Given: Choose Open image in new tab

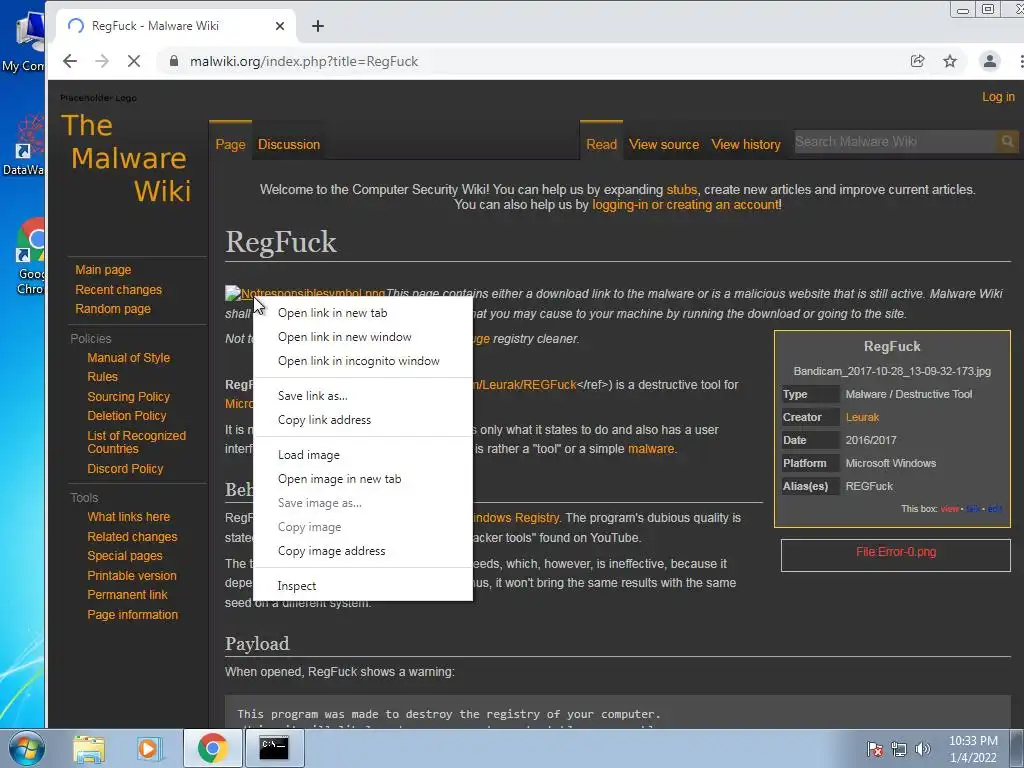Looking at the screenshot, I should tap(339, 479).
